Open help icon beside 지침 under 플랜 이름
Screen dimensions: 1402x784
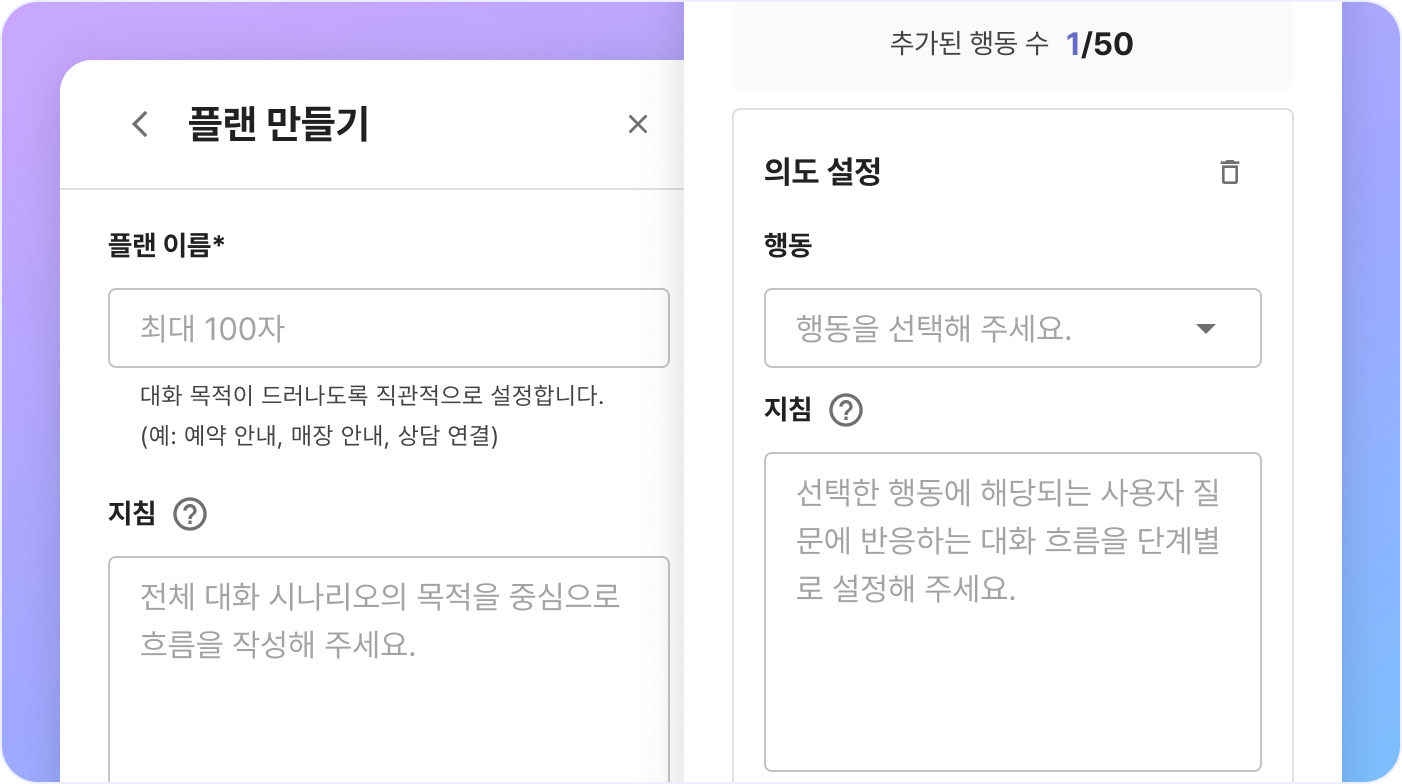(190, 515)
